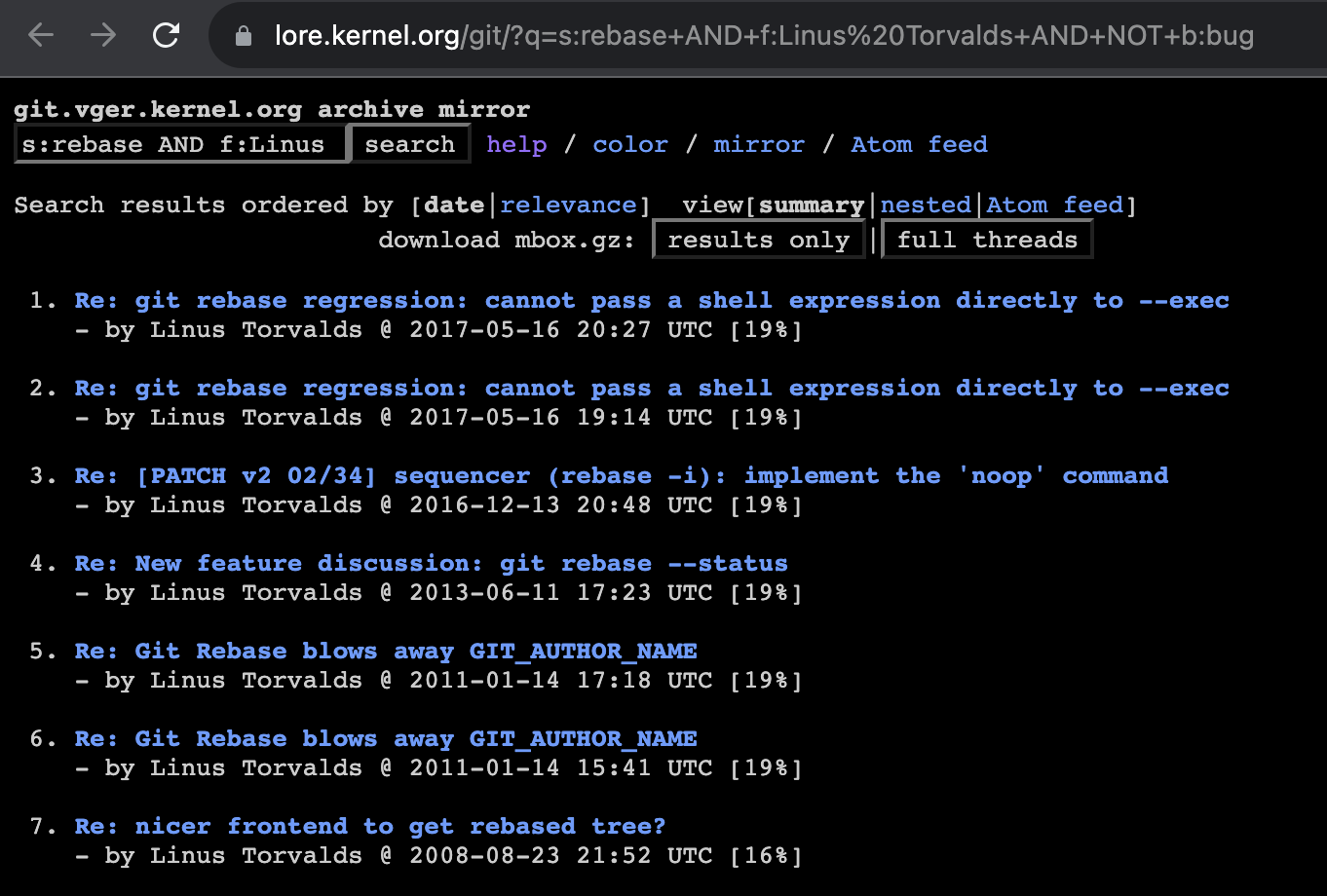Click the search button
Screen dimensions: 1327x896
click(x=410, y=144)
